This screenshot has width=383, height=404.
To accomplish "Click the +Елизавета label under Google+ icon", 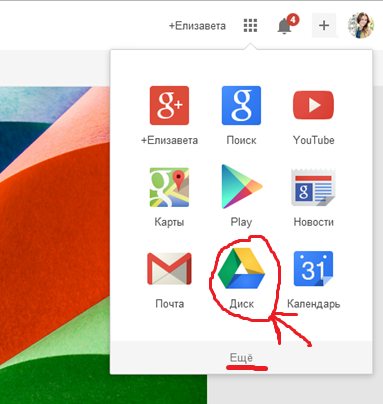I will [x=169, y=140].
